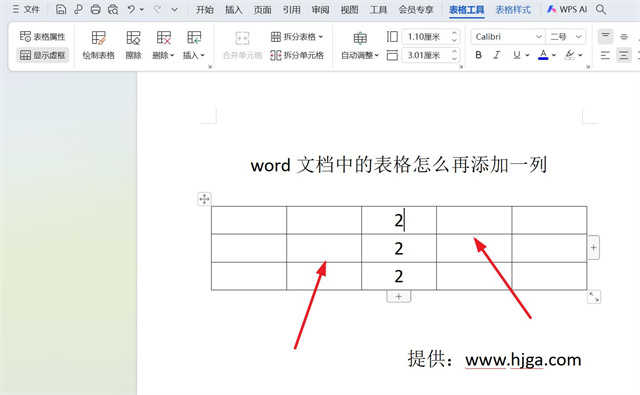Toggle 显示虚框 gridlines display
Screen dimensions: 640x395
[x=42, y=55]
